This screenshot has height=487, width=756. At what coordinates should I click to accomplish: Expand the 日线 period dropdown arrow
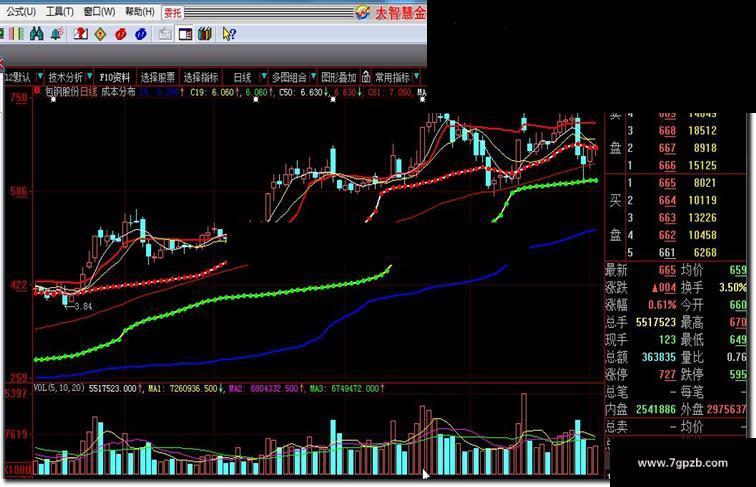coord(264,76)
